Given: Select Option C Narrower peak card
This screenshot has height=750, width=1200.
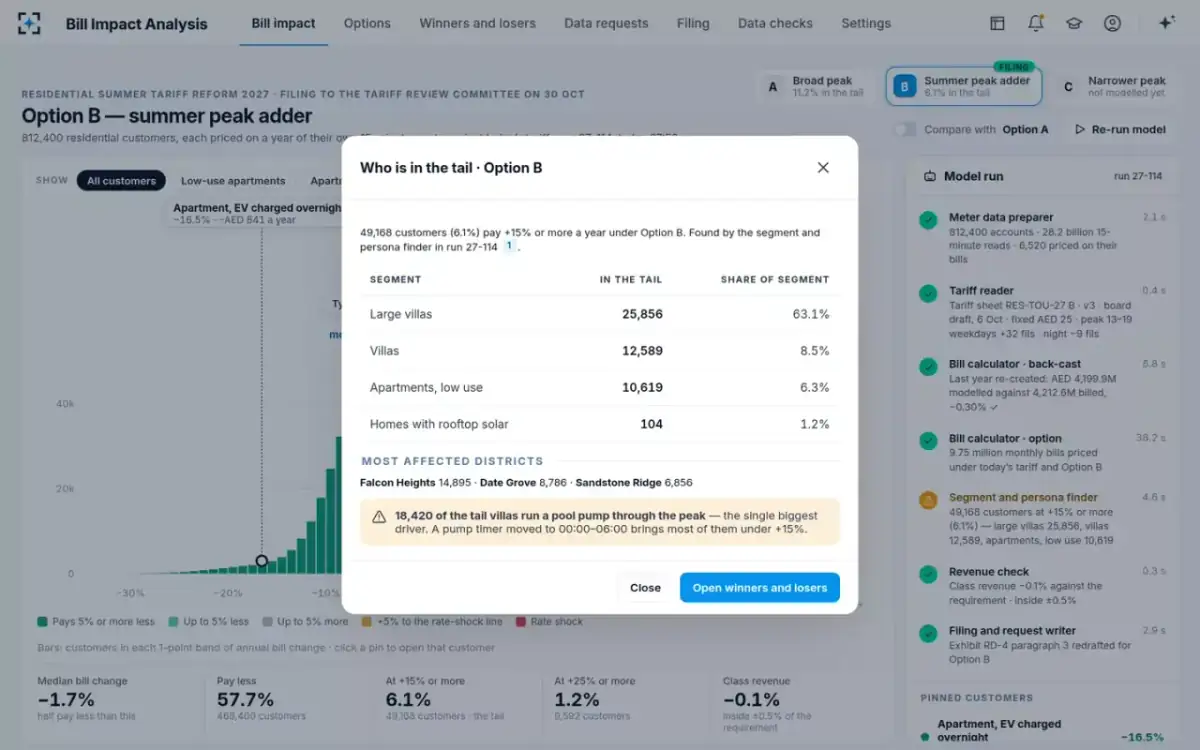Looking at the screenshot, I should 1115,87.
